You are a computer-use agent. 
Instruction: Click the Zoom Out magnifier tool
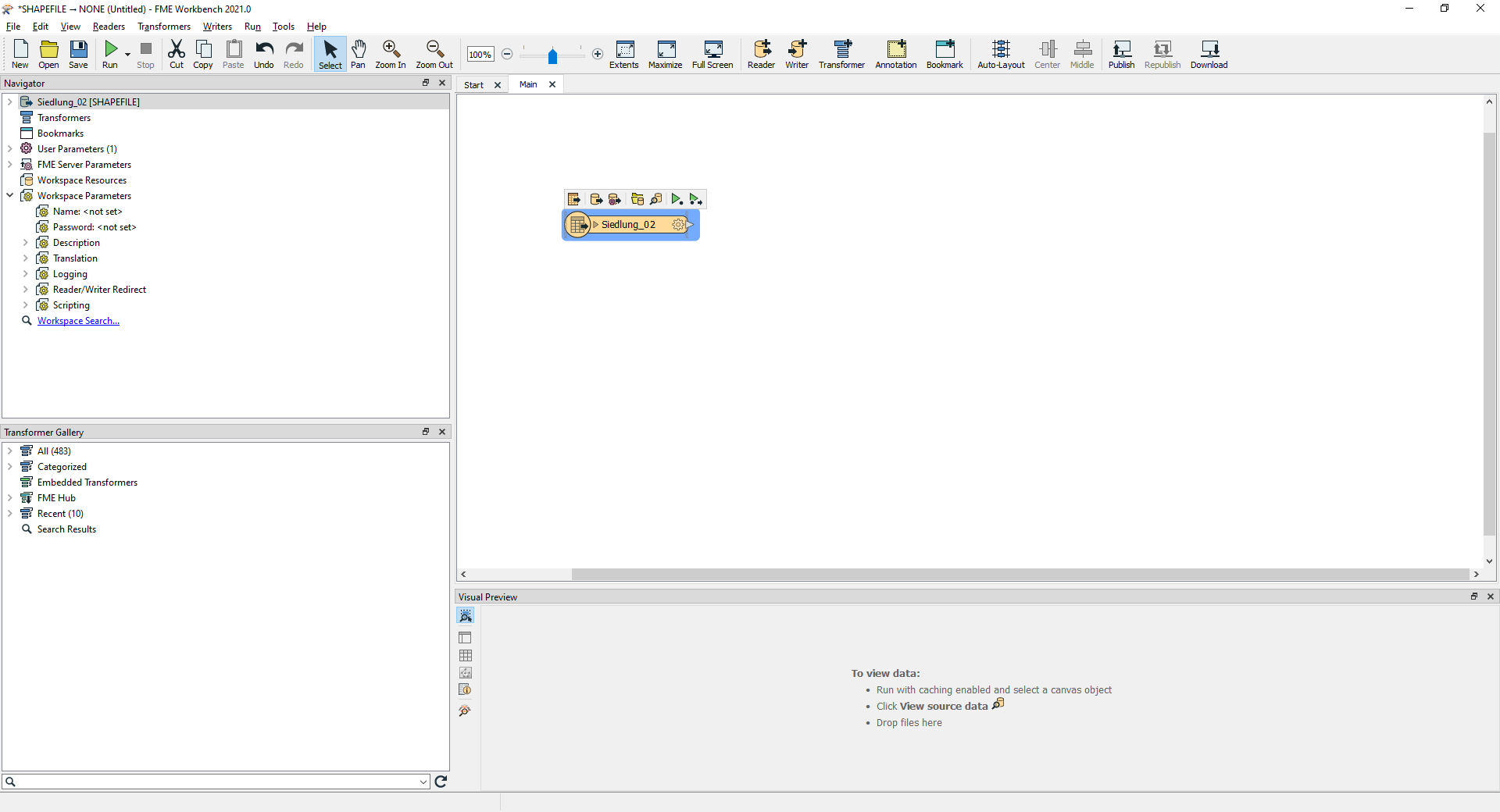coord(434,54)
